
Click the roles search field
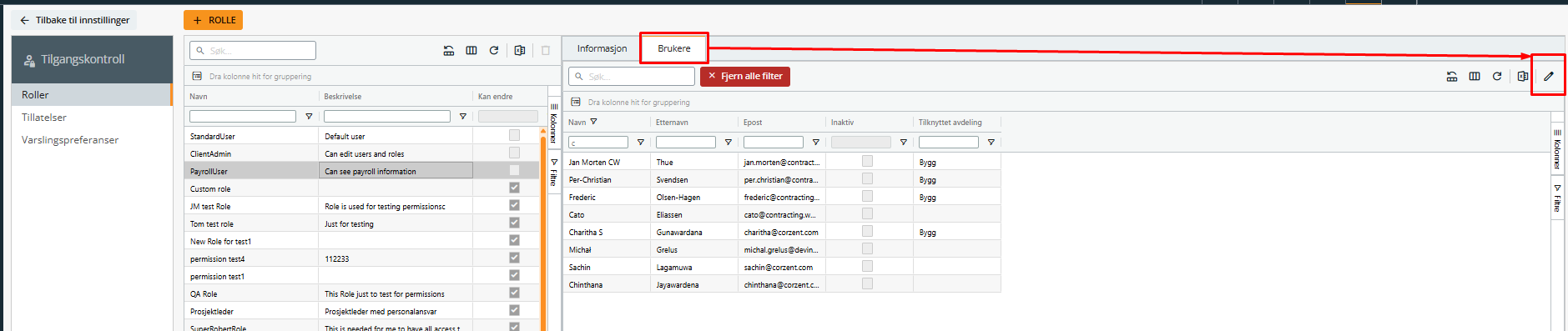coord(253,50)
